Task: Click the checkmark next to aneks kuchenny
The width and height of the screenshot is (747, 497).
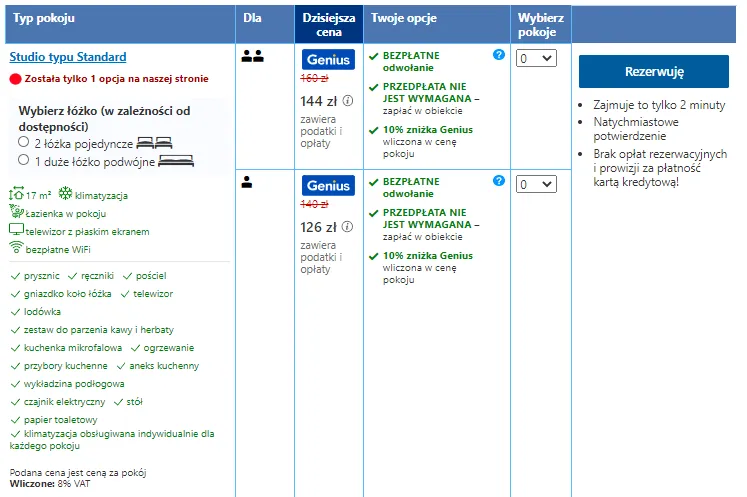Action: point(121,366)
